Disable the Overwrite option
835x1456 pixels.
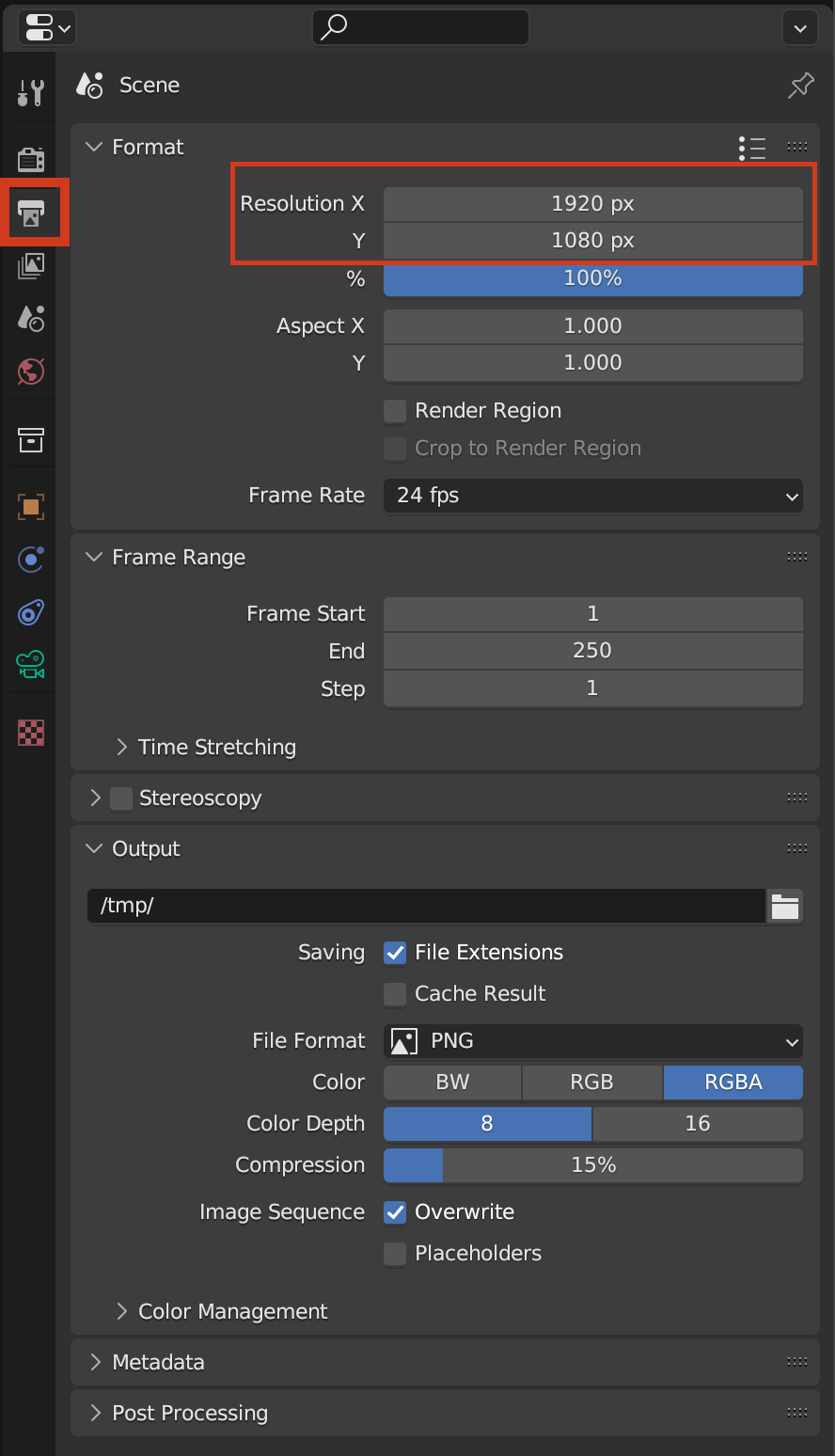pyautogui.click(x=395, y=1212)
